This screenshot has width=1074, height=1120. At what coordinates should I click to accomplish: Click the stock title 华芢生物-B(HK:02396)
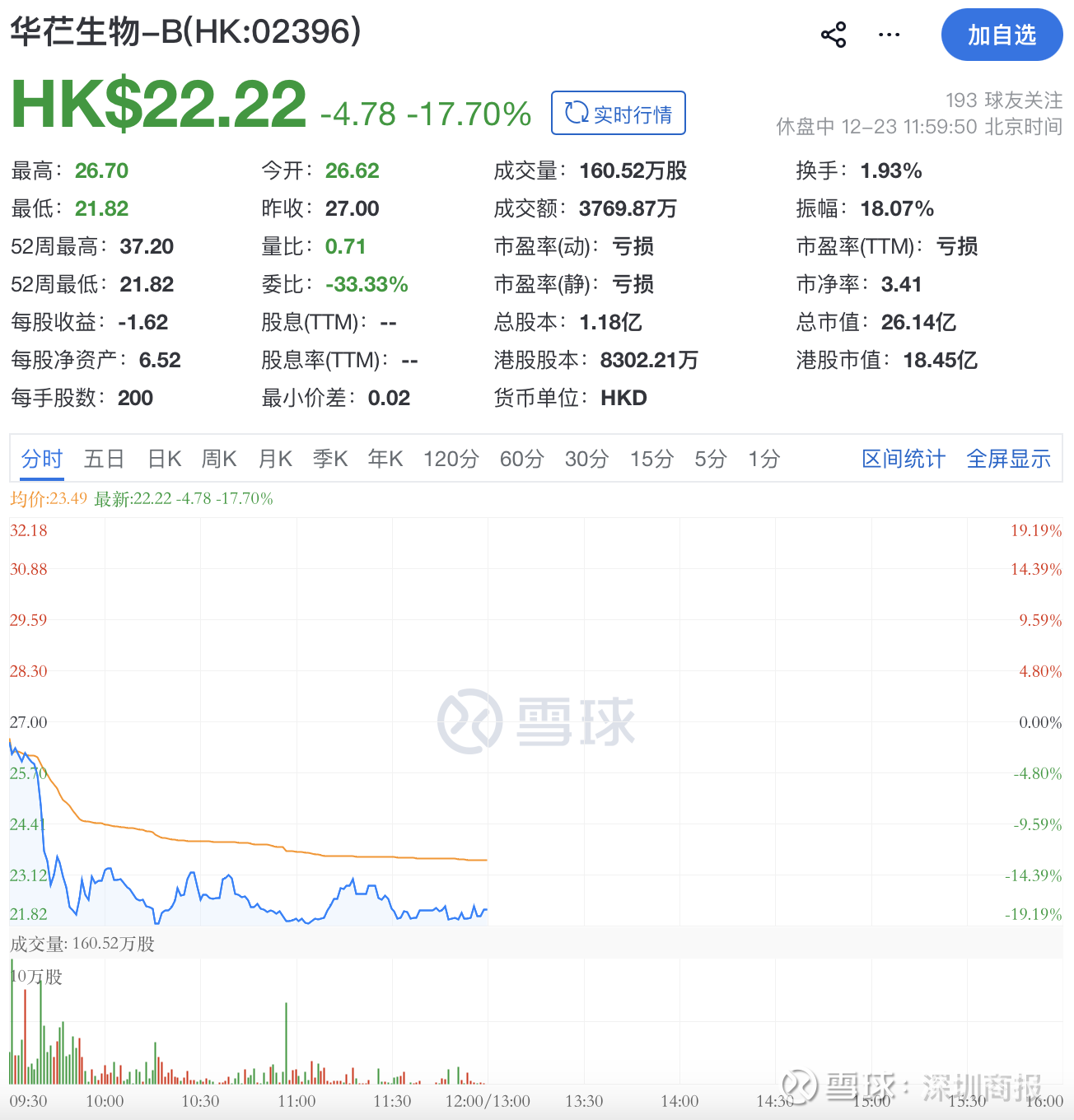[185, 32]
